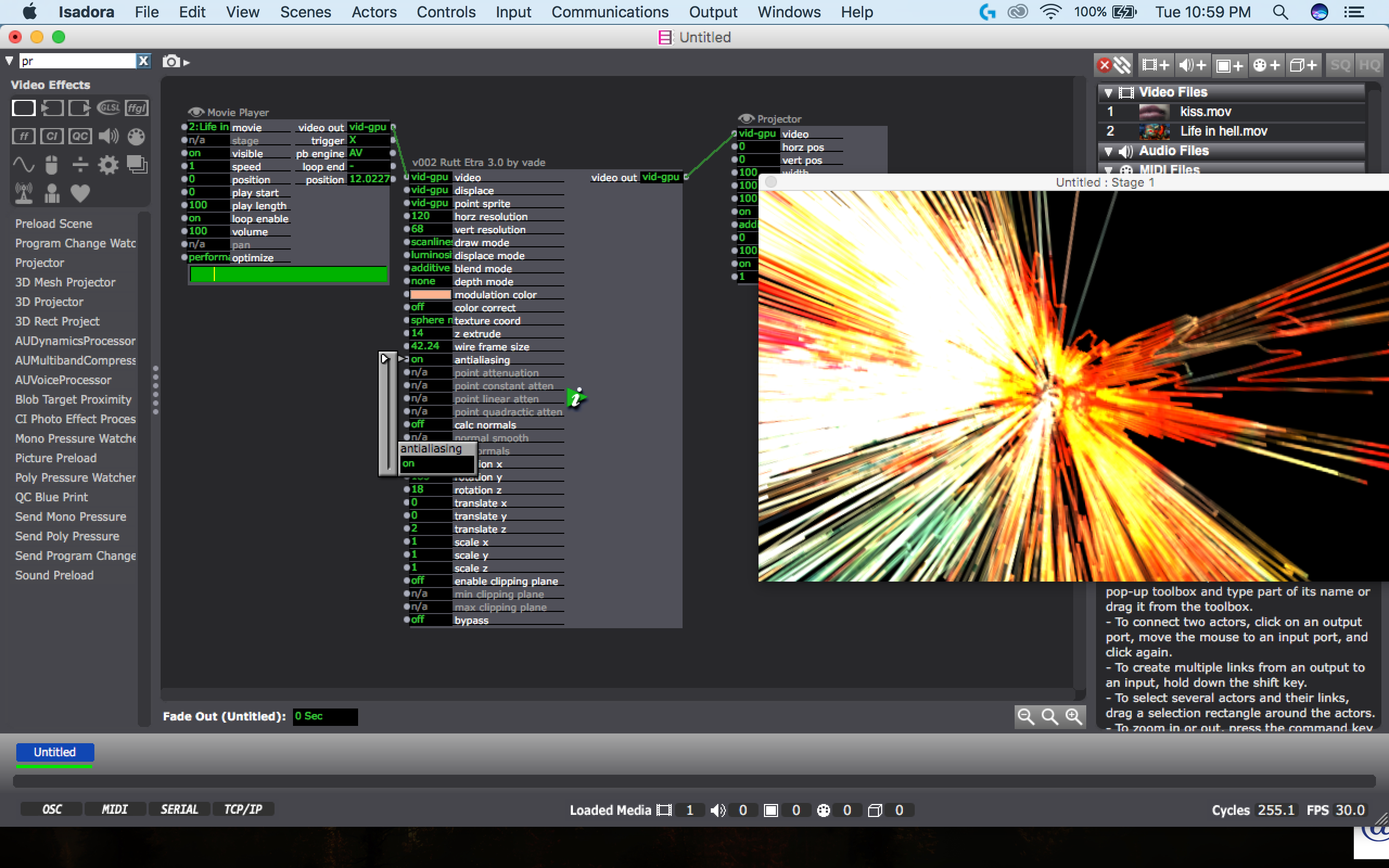Select the CI Core Image toolbox filter
Screen dimensions: 1389x868
[x=52, y=136]
